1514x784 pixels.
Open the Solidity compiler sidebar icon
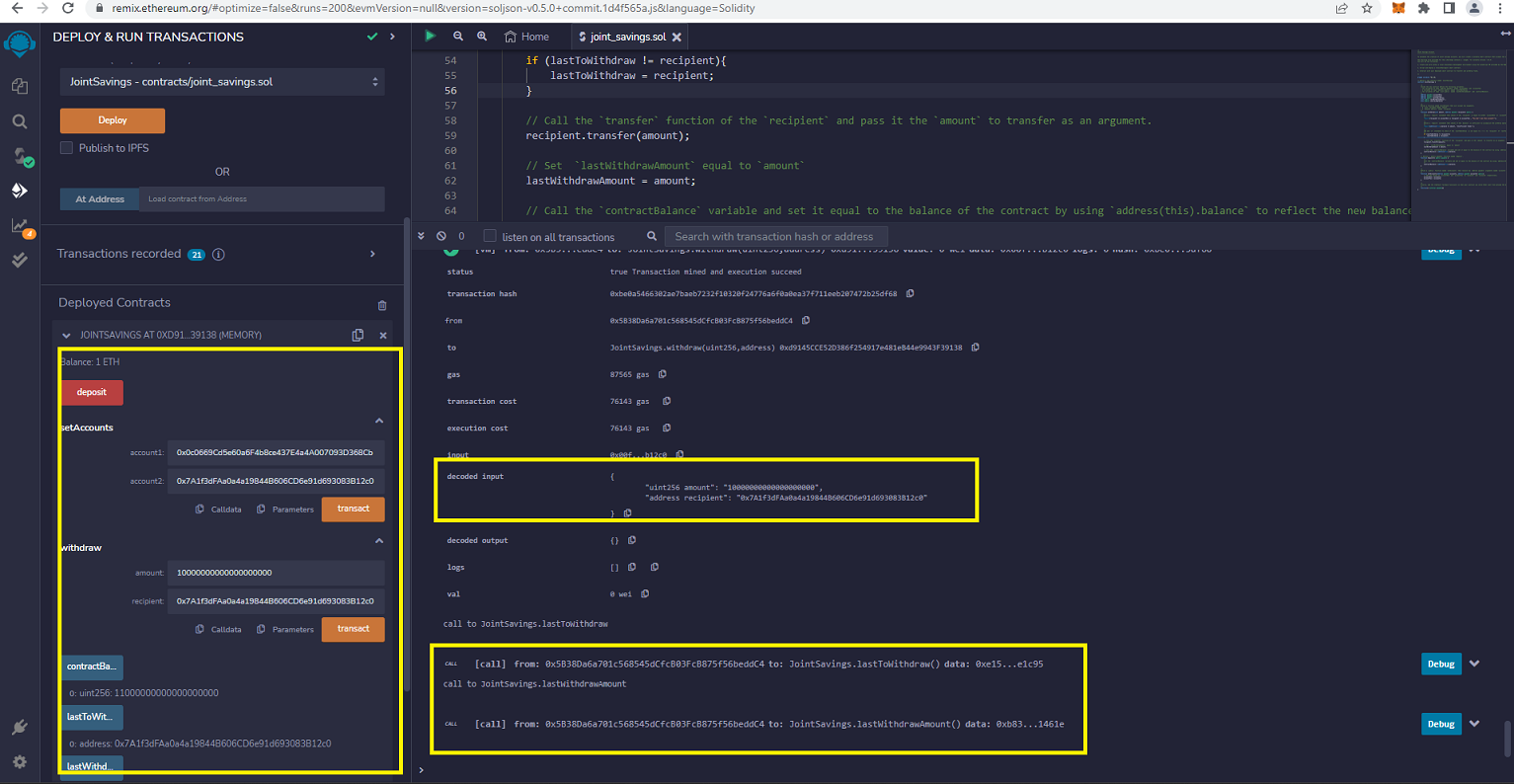coord(20,156)
